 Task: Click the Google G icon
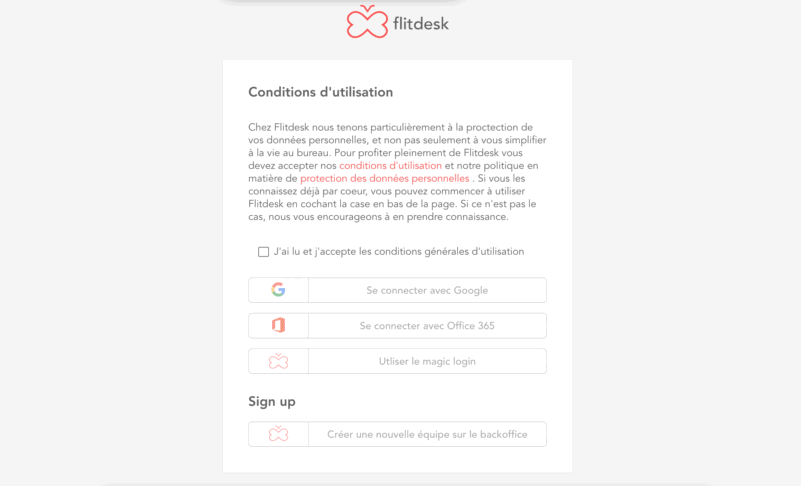(278, 290)
